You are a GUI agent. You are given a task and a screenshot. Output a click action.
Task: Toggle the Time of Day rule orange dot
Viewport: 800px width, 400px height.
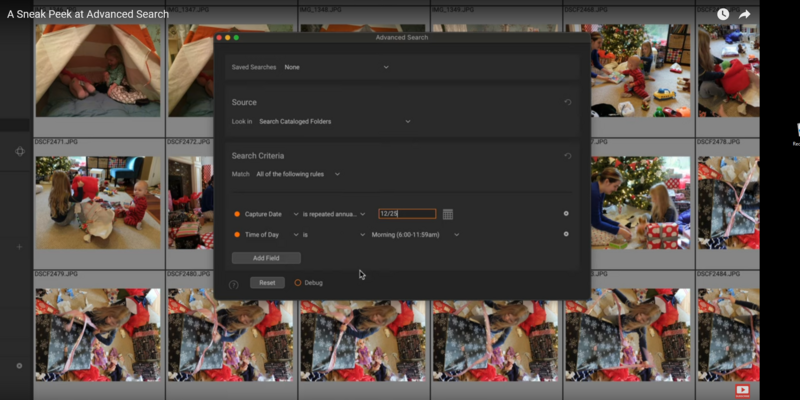tap(237, 235)
